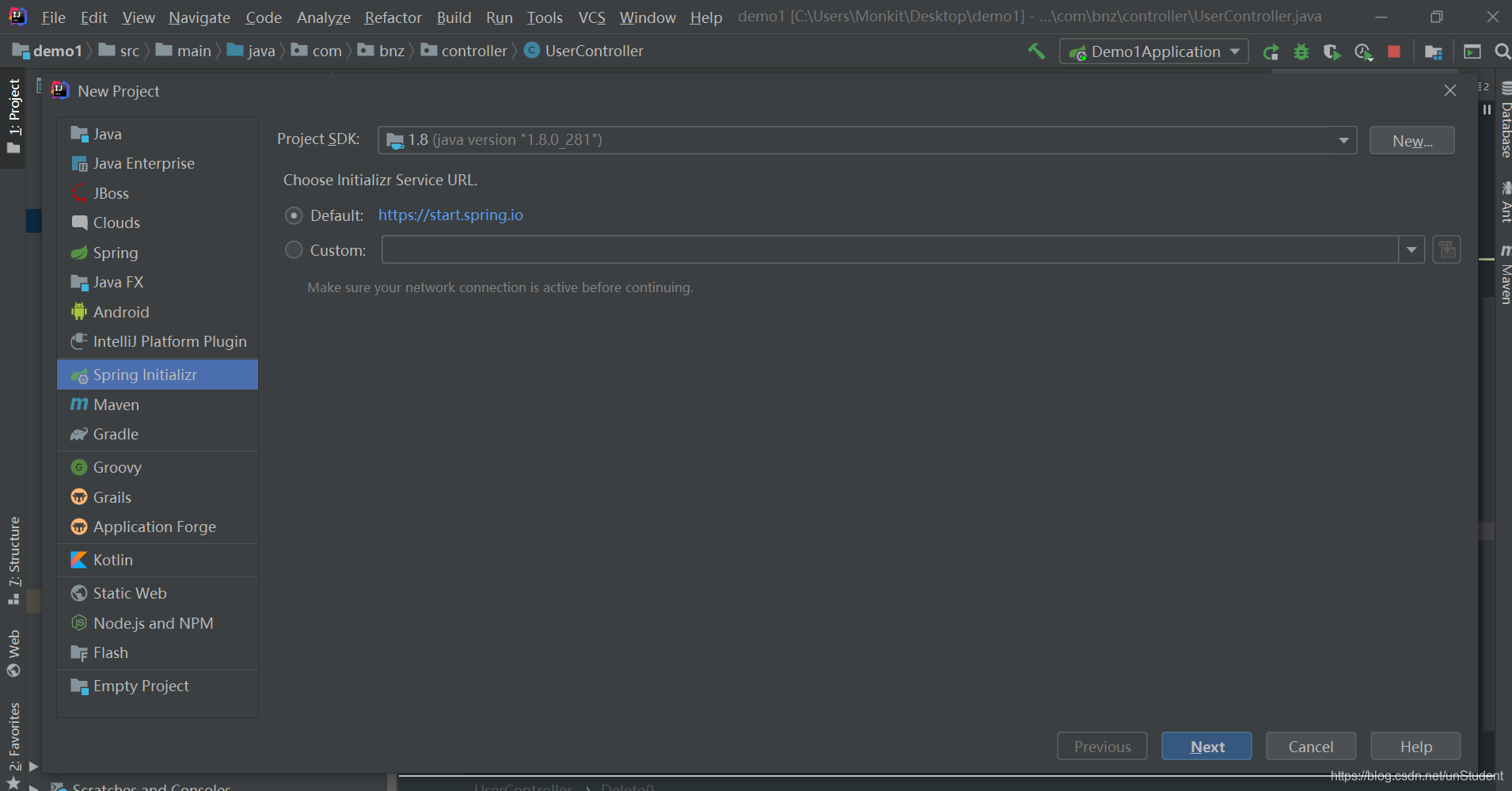
Task: Open Demo1Application run configuration dropdown
Action: [1154, 51]
